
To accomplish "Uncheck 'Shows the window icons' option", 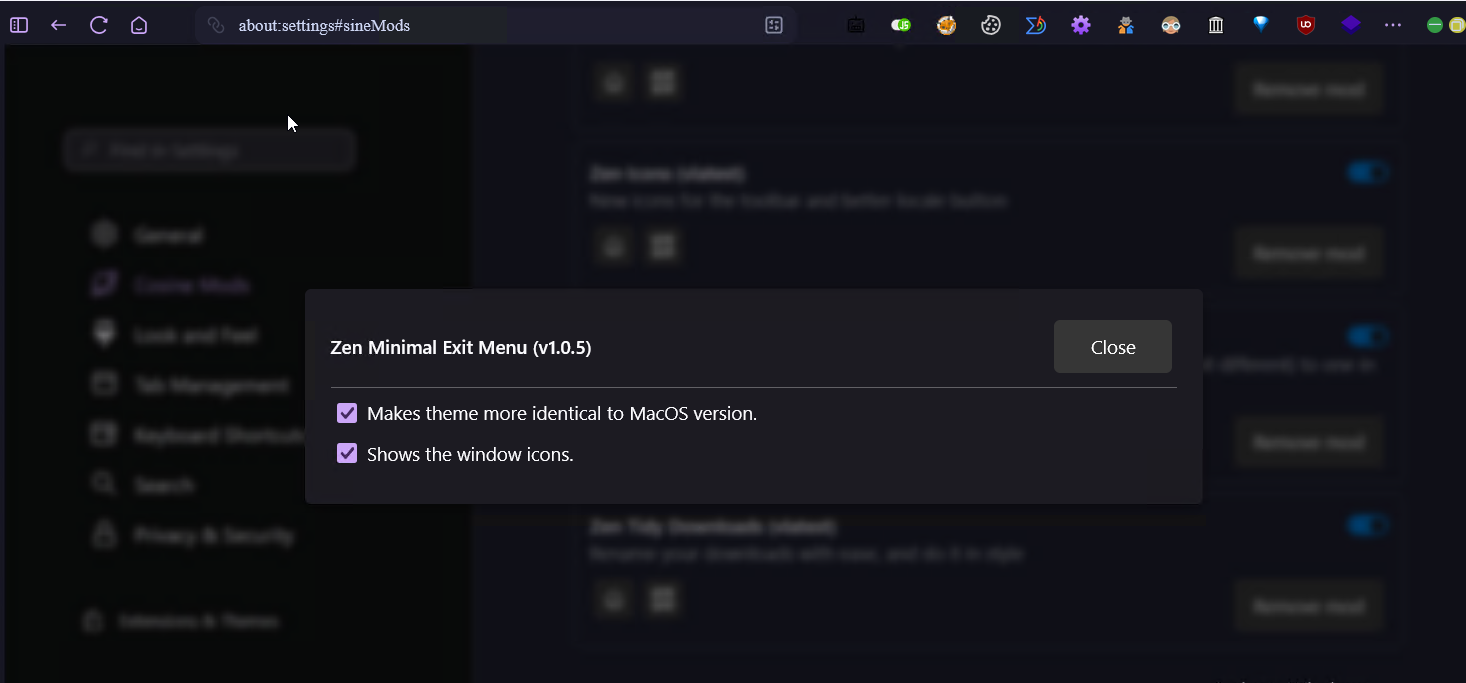I will pyautogui.click(x=347, y=454).
